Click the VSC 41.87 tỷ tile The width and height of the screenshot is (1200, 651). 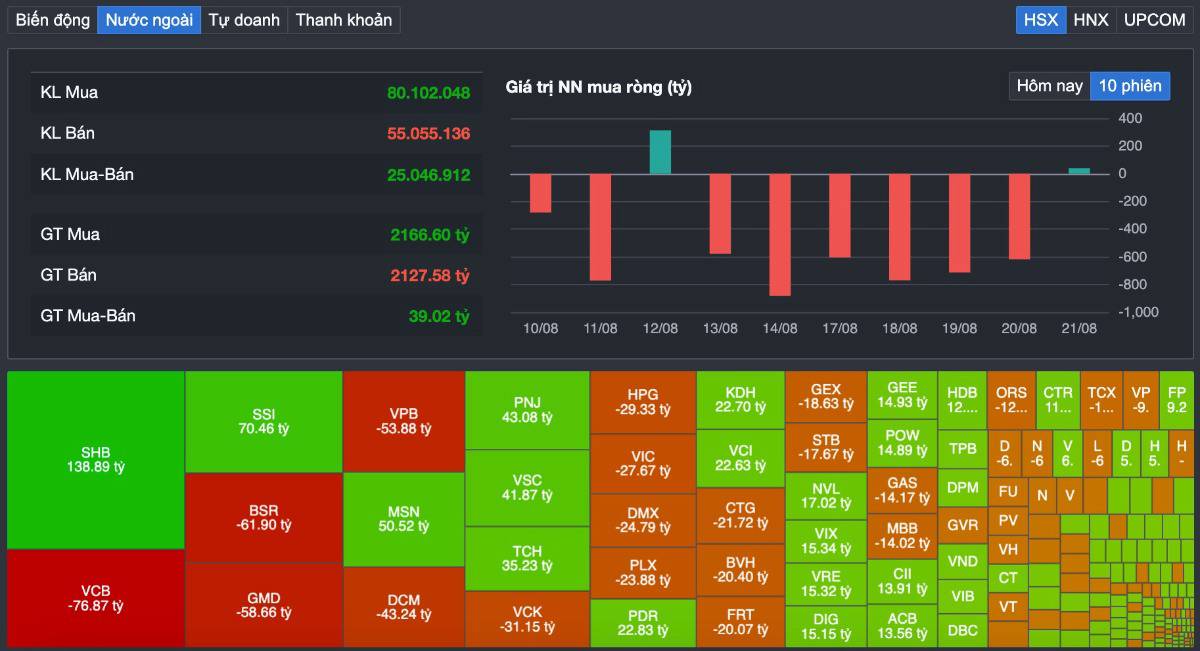527,487
